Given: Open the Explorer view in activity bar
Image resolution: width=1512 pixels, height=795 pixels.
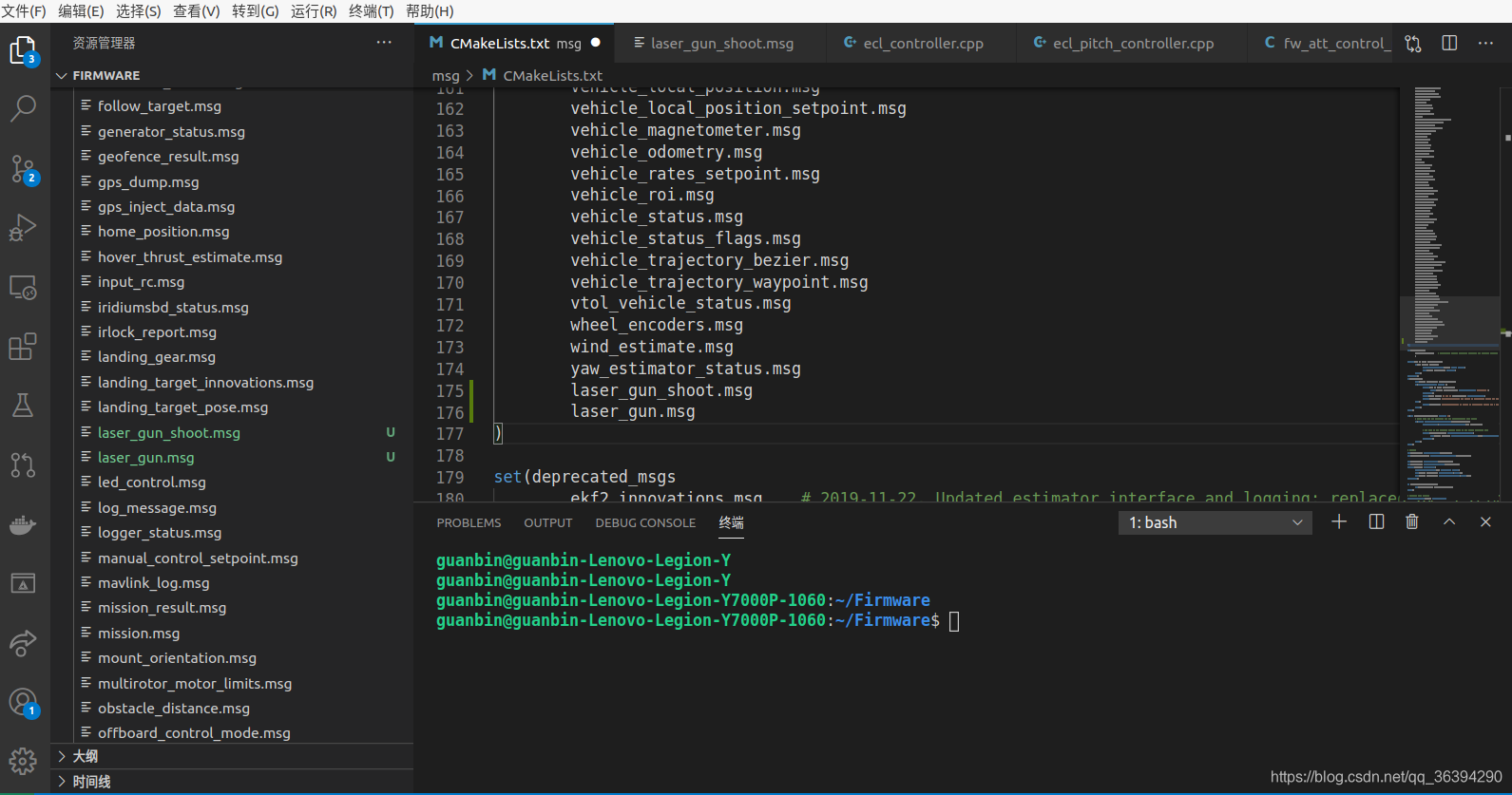Looking at the screenshot, I should pyautogui.click(x=23, y=50).
